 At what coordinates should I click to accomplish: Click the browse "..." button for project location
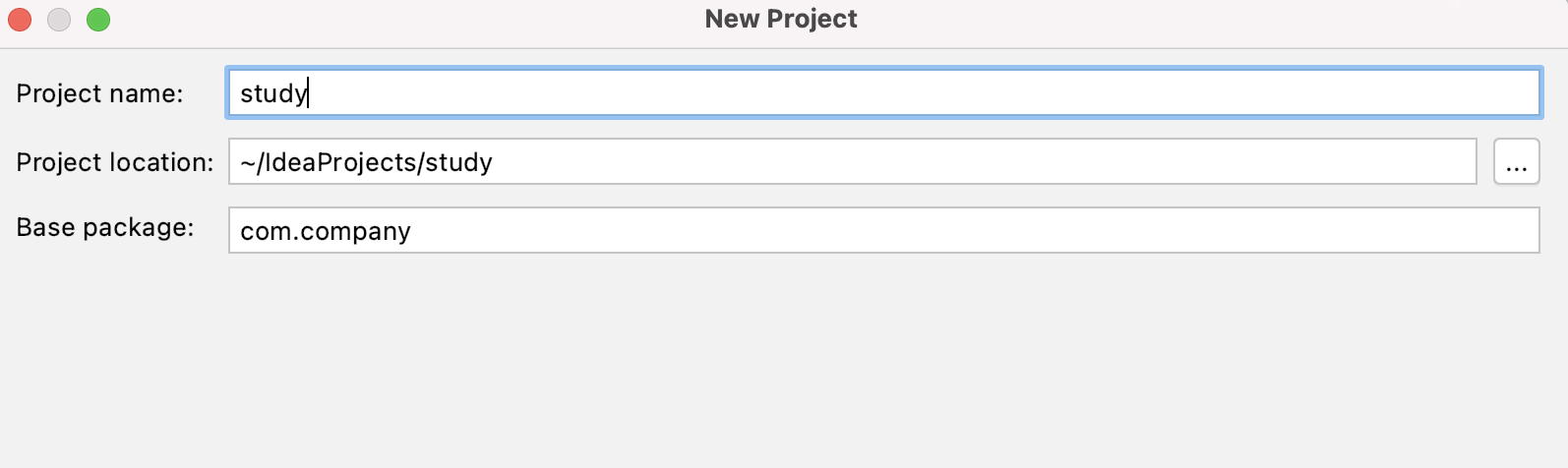coord(1516,161)
